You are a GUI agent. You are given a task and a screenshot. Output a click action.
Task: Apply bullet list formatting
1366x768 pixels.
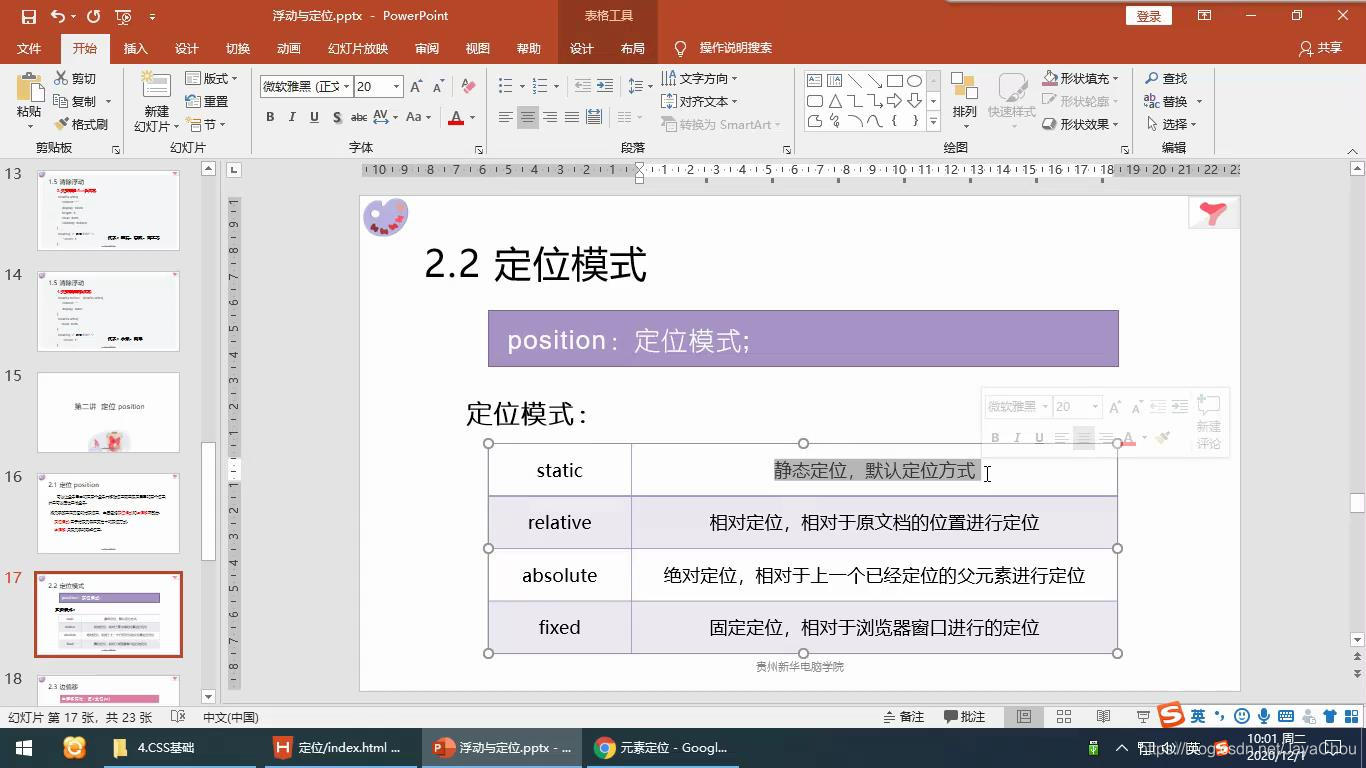(506, 86)
